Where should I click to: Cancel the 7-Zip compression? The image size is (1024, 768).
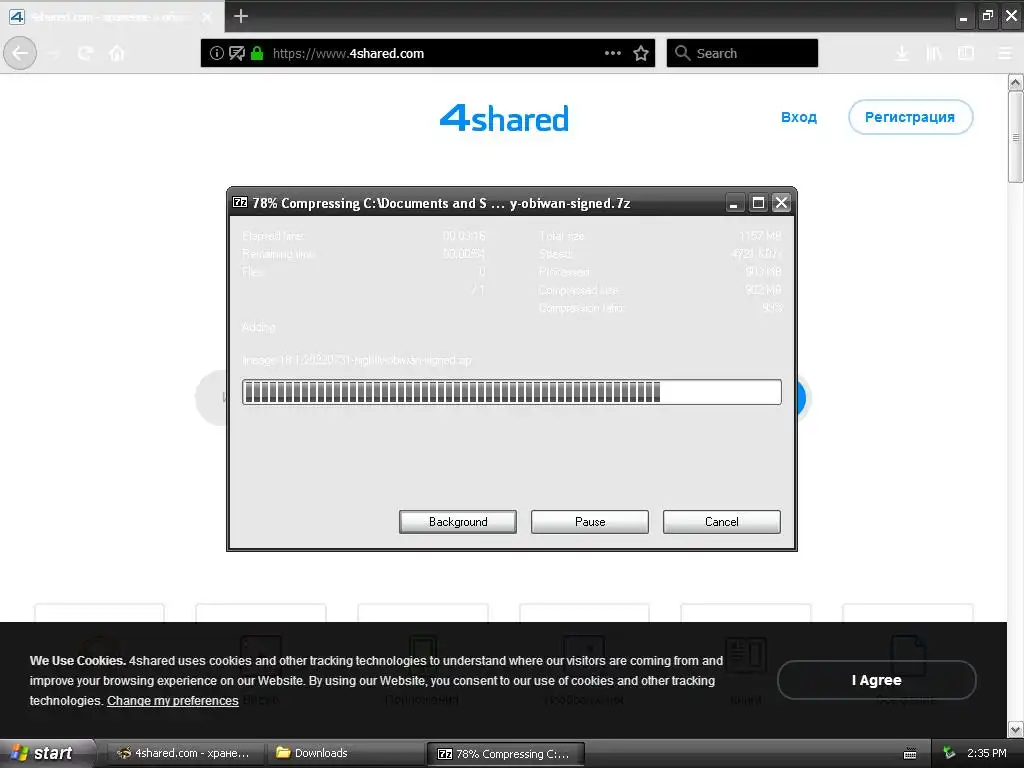pos(722,522)
